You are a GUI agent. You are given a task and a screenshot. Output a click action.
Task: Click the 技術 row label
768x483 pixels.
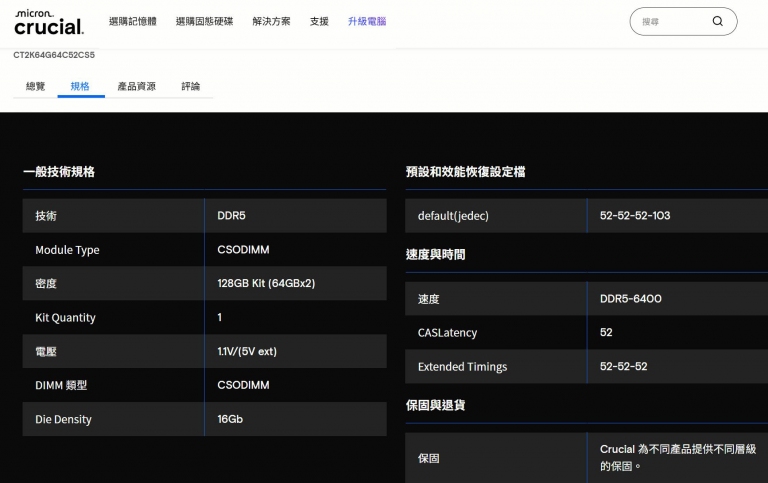46,216
